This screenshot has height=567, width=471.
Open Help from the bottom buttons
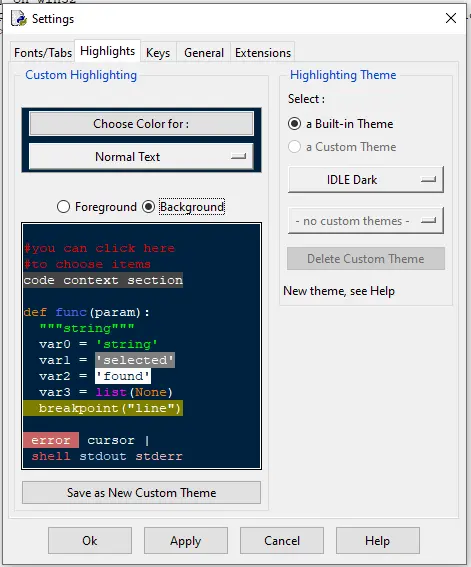378,541
